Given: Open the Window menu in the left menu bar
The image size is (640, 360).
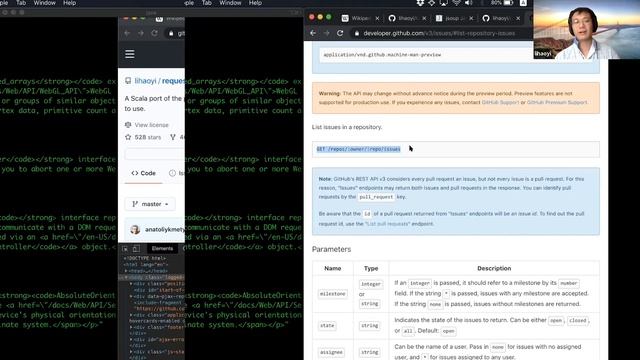Looking at the screenshot, I should 44,3.
